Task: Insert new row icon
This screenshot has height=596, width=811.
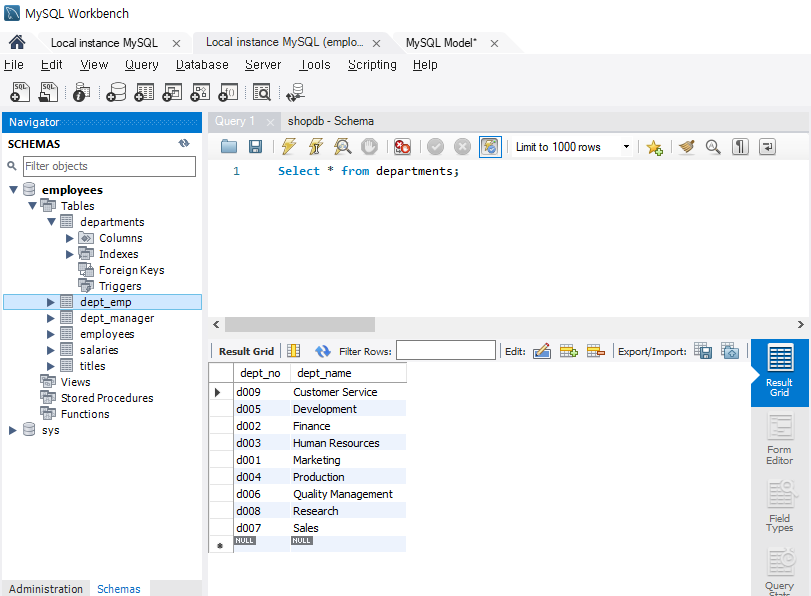Action: [568, 351]
